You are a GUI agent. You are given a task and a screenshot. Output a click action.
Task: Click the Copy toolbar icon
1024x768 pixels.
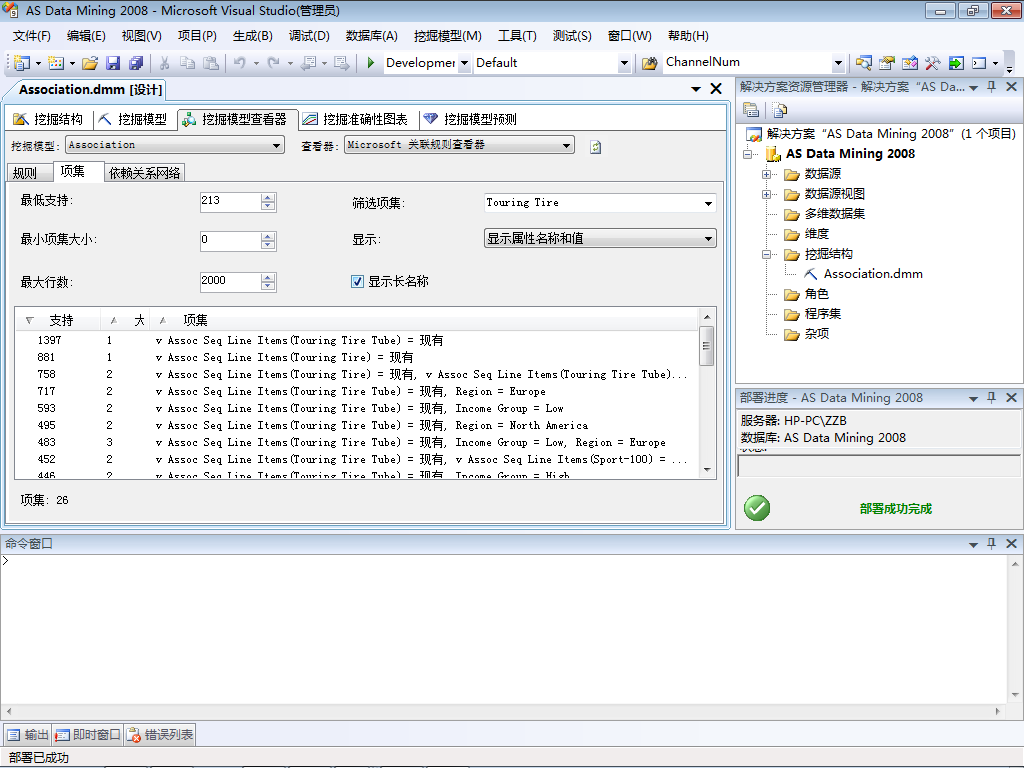point(187,63)
